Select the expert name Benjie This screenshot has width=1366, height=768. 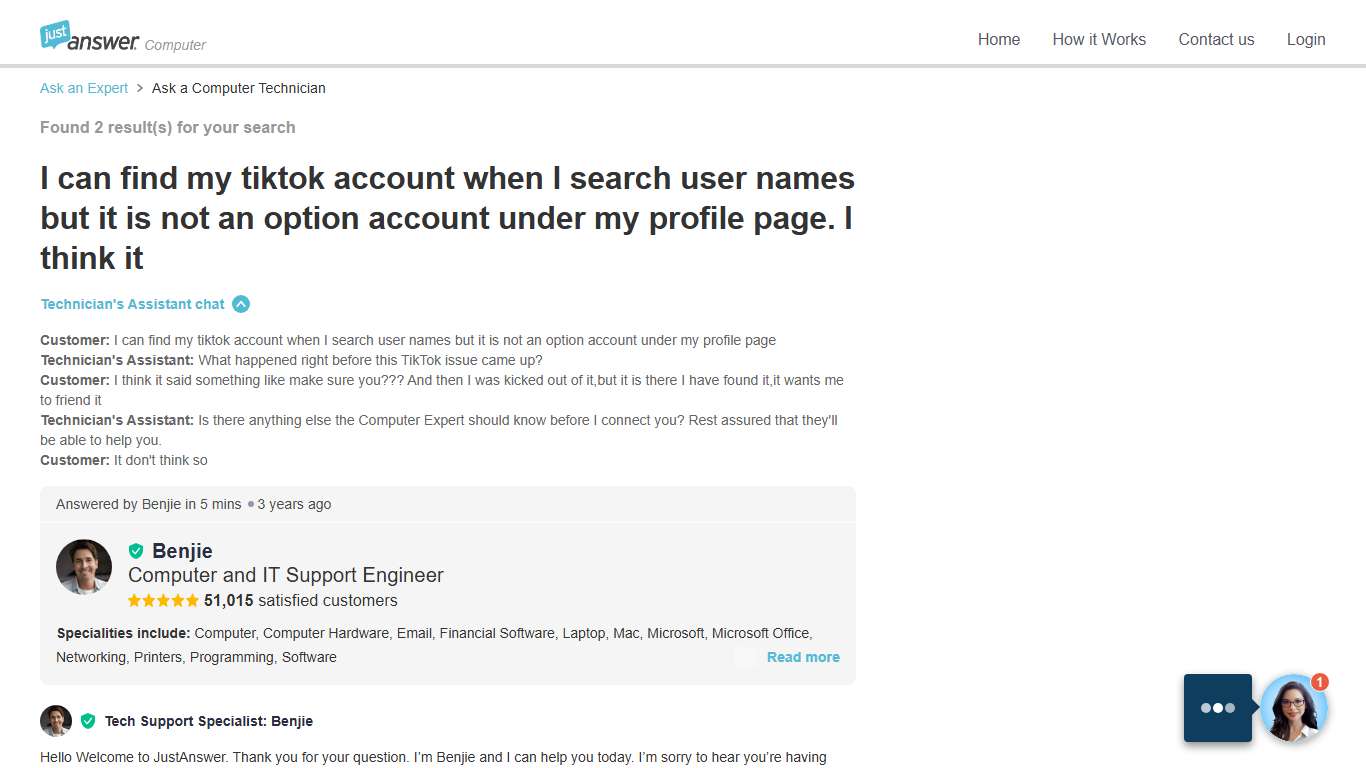182,551
